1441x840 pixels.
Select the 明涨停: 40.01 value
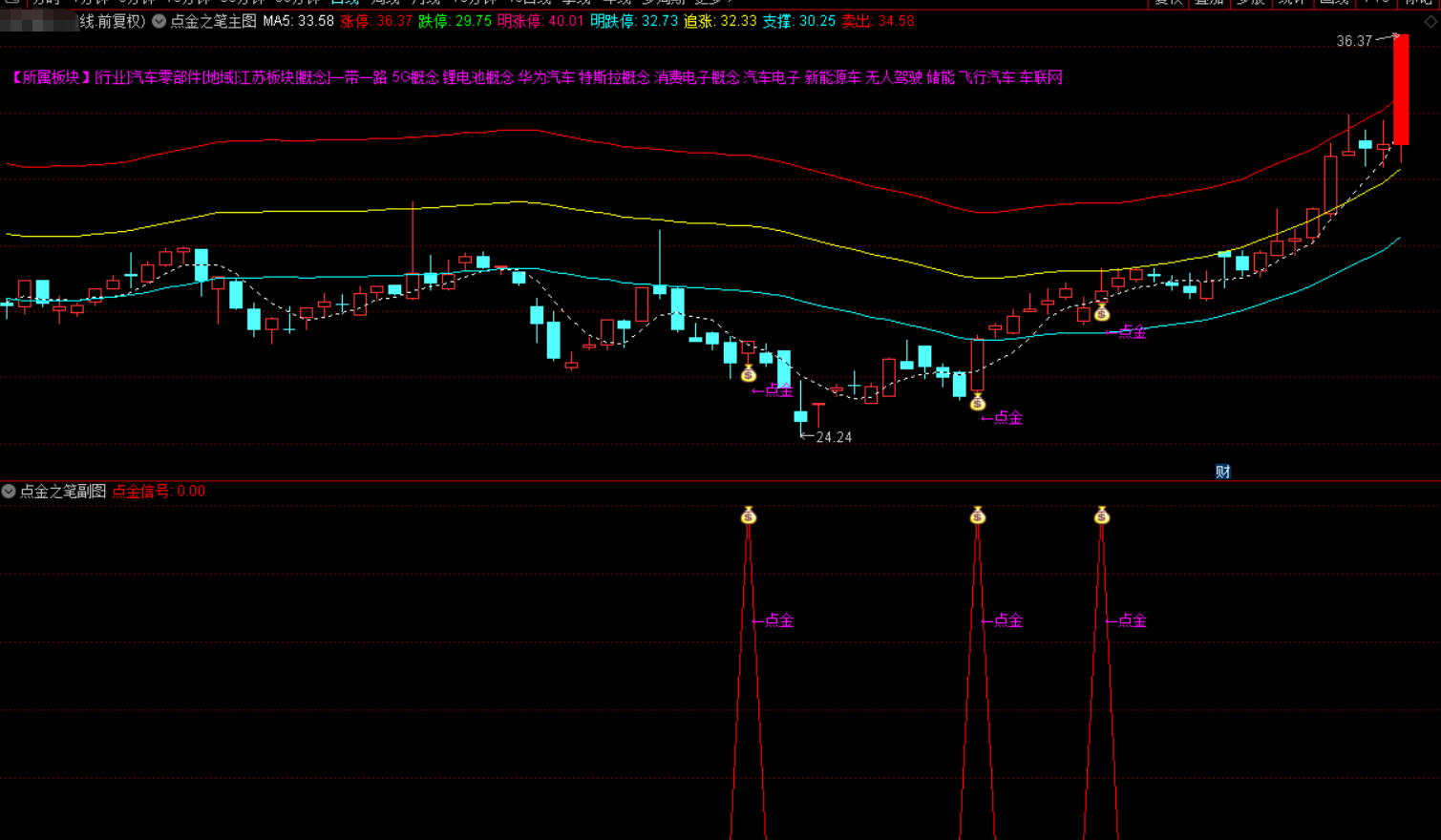[x=540, y=21]
